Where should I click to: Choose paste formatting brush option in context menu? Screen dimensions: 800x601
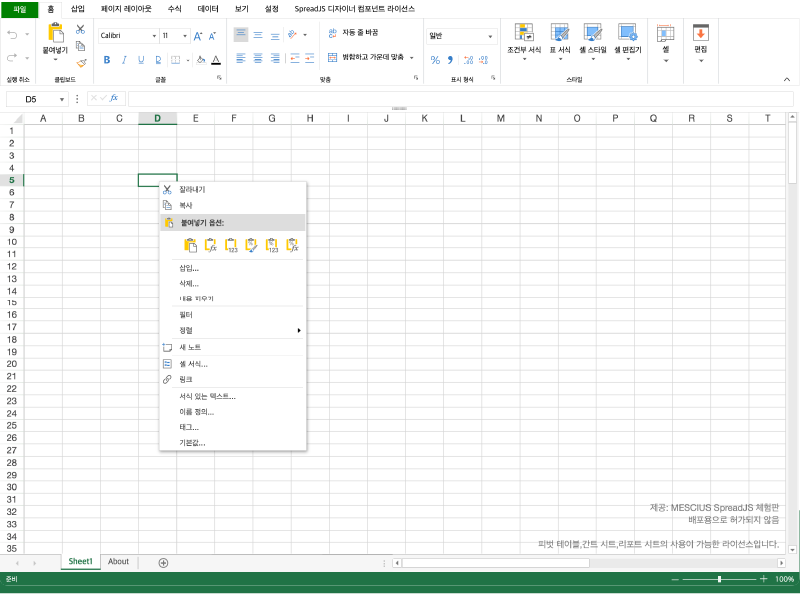pyautogui.click(x=252, y=245)
